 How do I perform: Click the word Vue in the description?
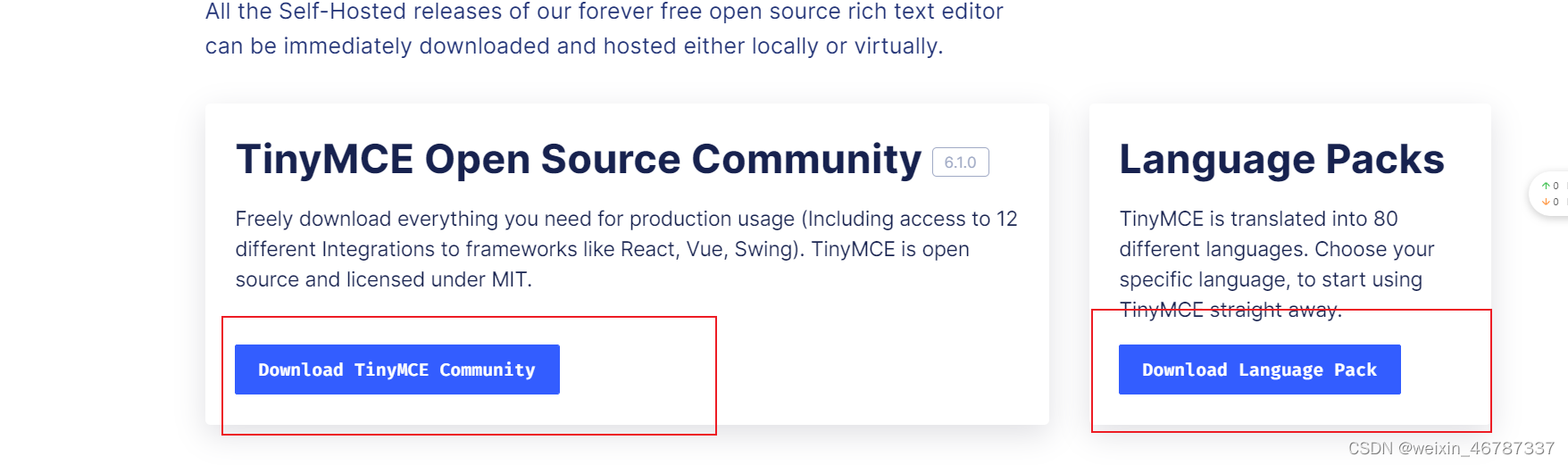pyautogui.click(x=705, y=249)
